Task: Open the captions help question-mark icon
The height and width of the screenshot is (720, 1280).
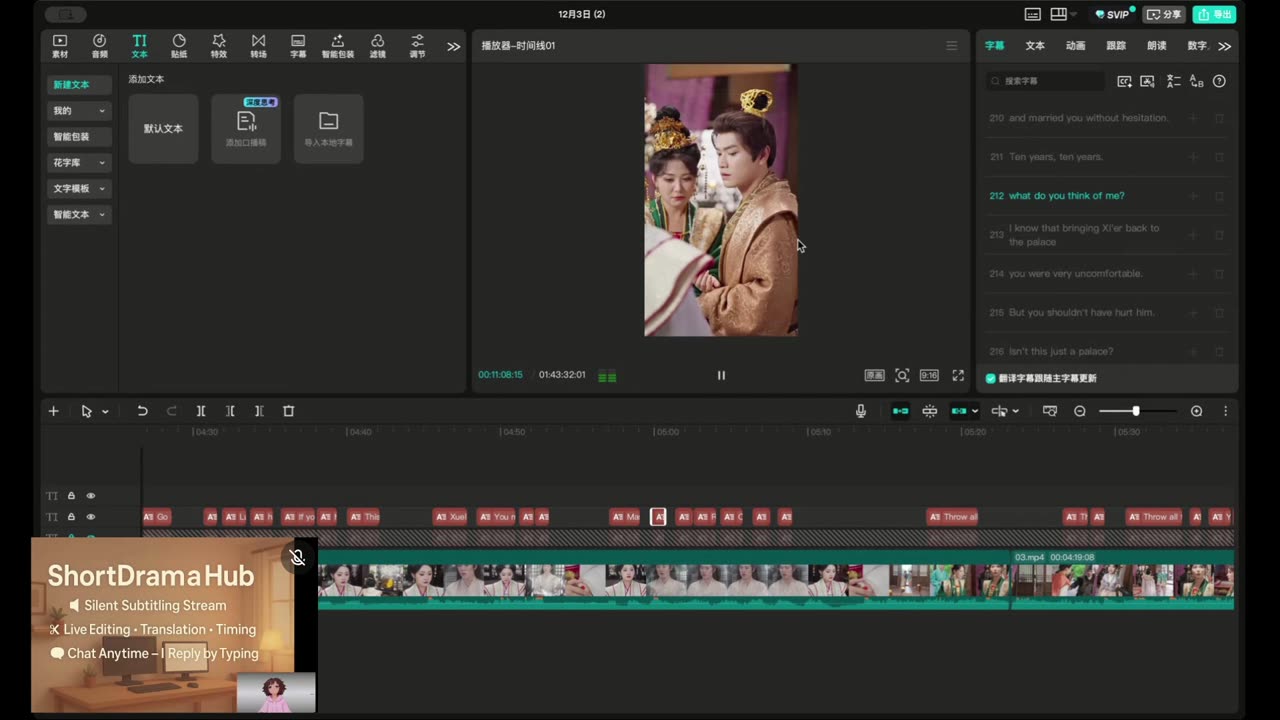Action: tap(1219, 81)
